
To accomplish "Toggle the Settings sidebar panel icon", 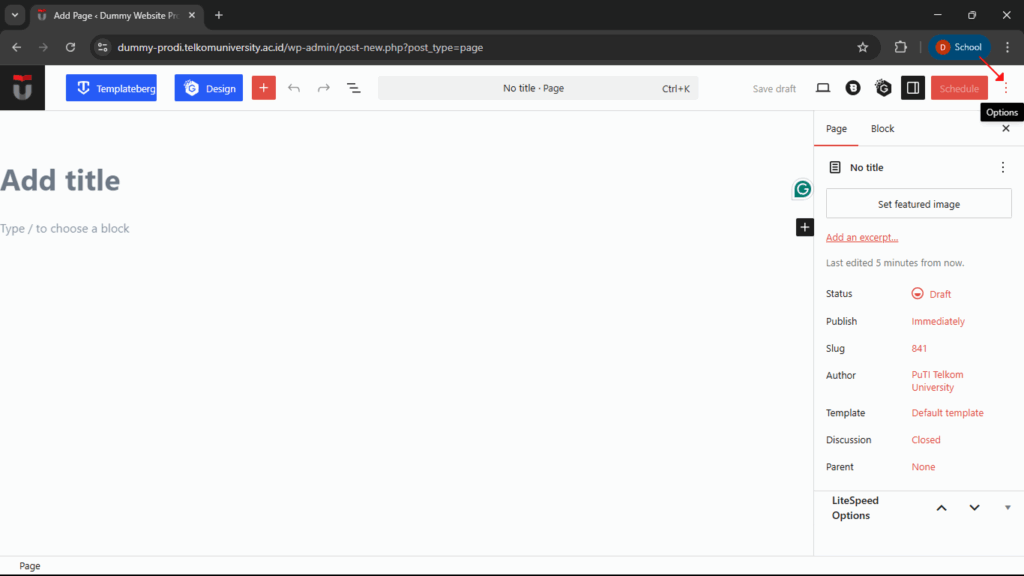I will tap(912, 88).
